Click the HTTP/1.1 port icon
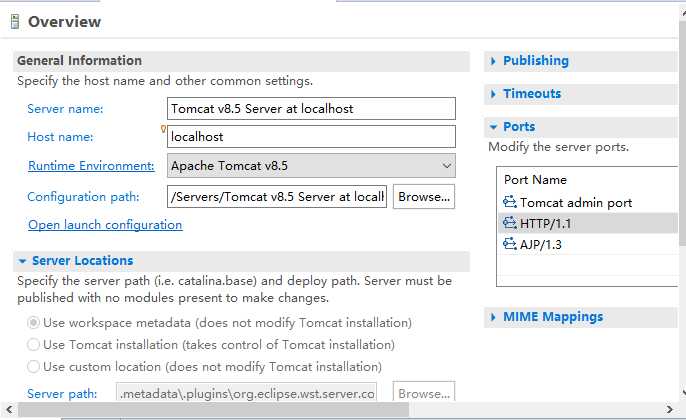686x420 pixels. coord(509,223)
